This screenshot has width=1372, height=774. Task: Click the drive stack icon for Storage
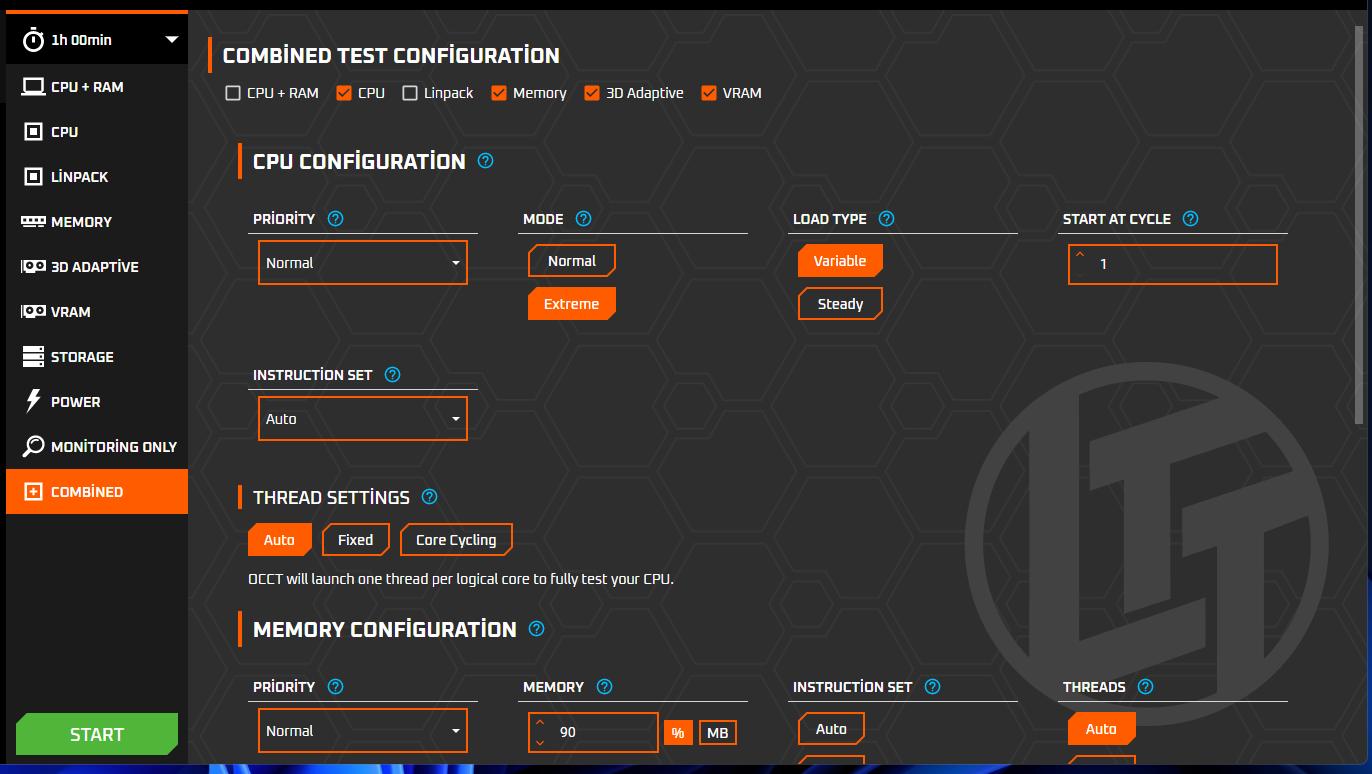[33, 357]
